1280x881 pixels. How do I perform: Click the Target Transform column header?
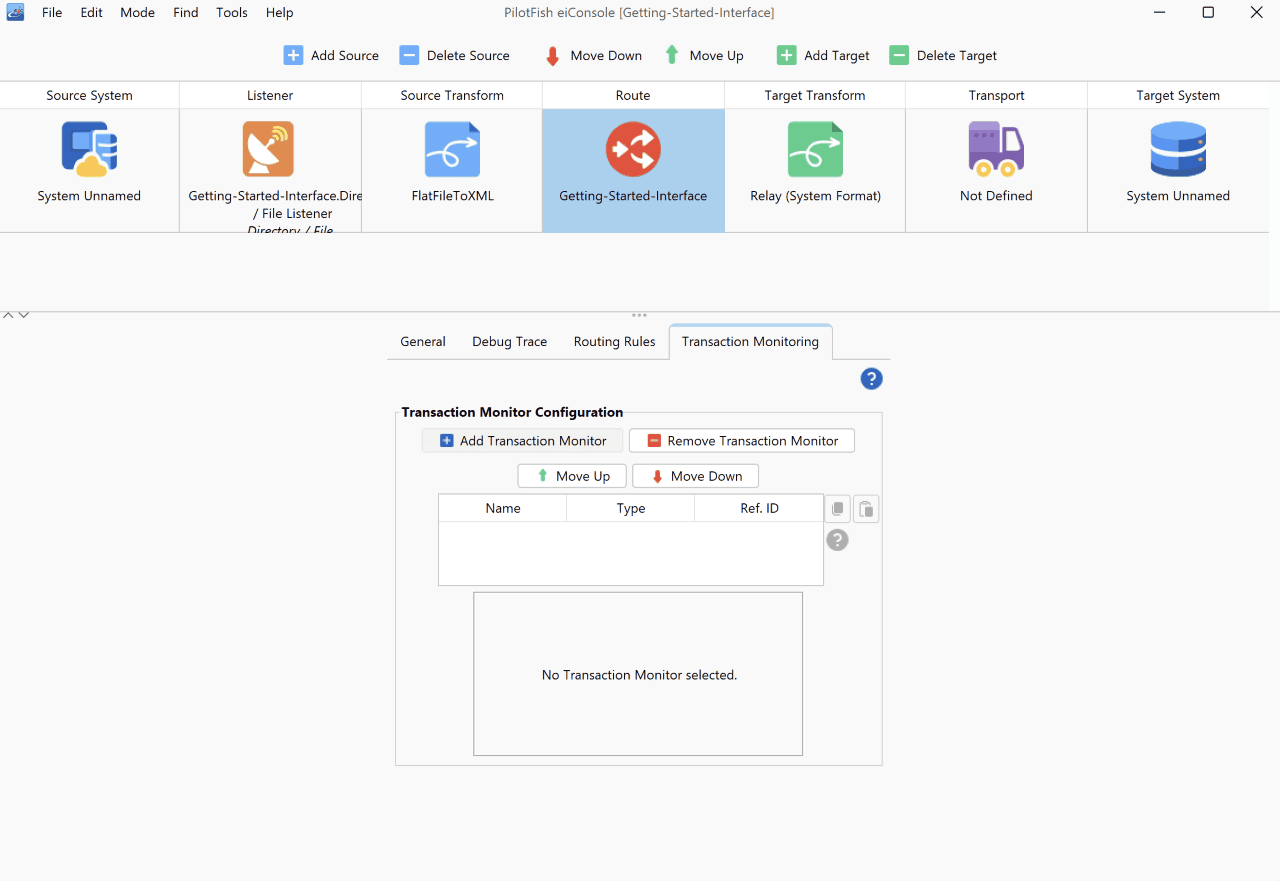point(815,96)
